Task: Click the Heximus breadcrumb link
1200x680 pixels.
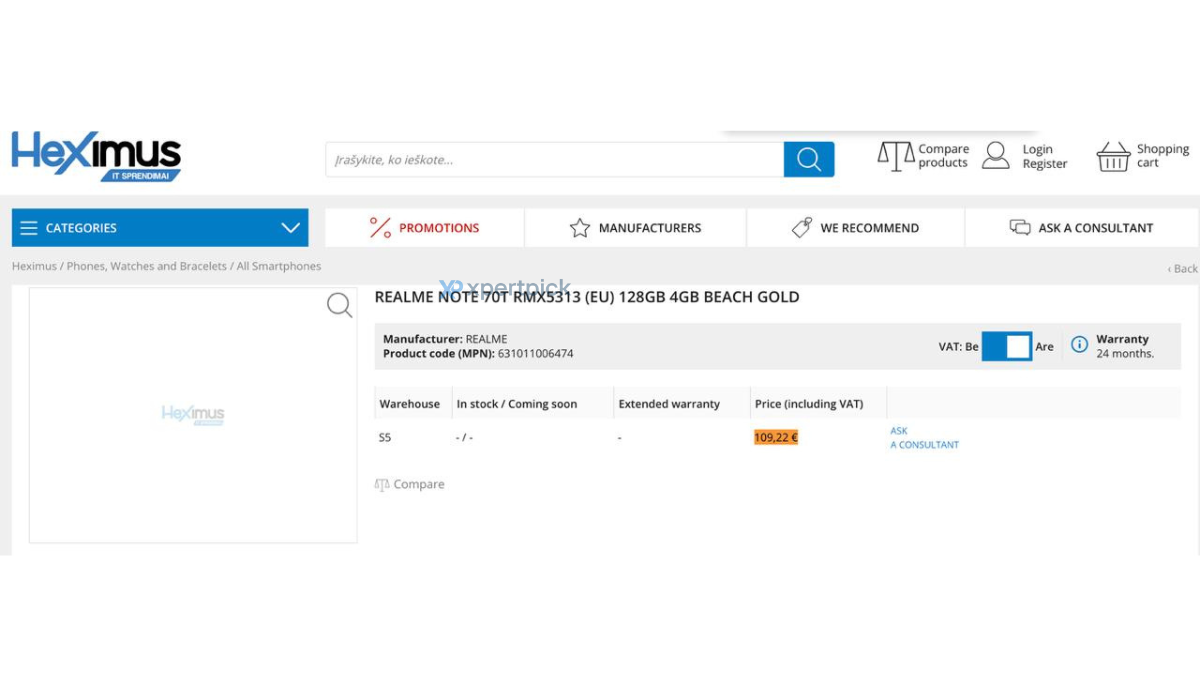Action: coord(34,266)
